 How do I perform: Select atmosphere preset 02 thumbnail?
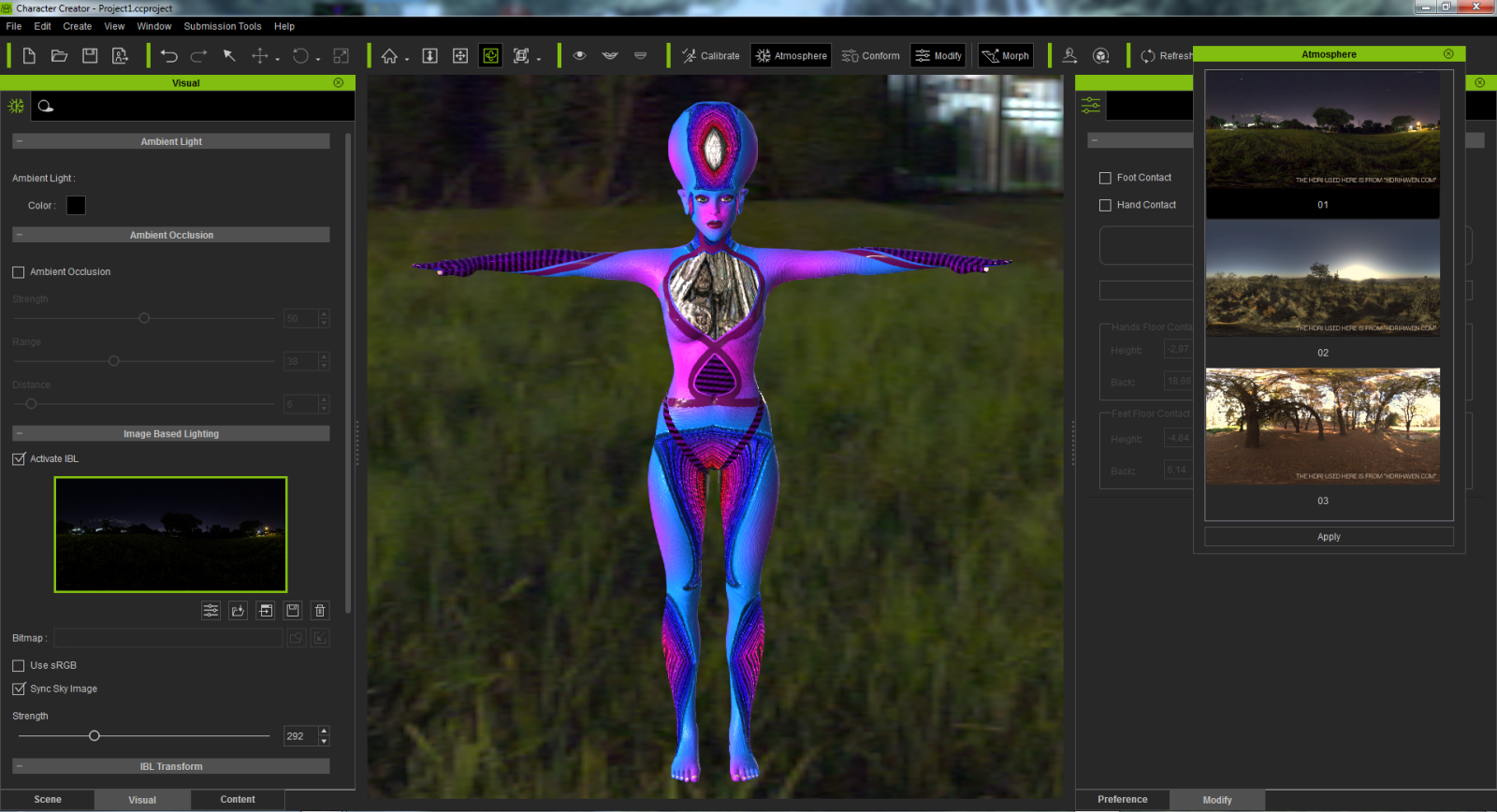click(x=1323, y=279)
